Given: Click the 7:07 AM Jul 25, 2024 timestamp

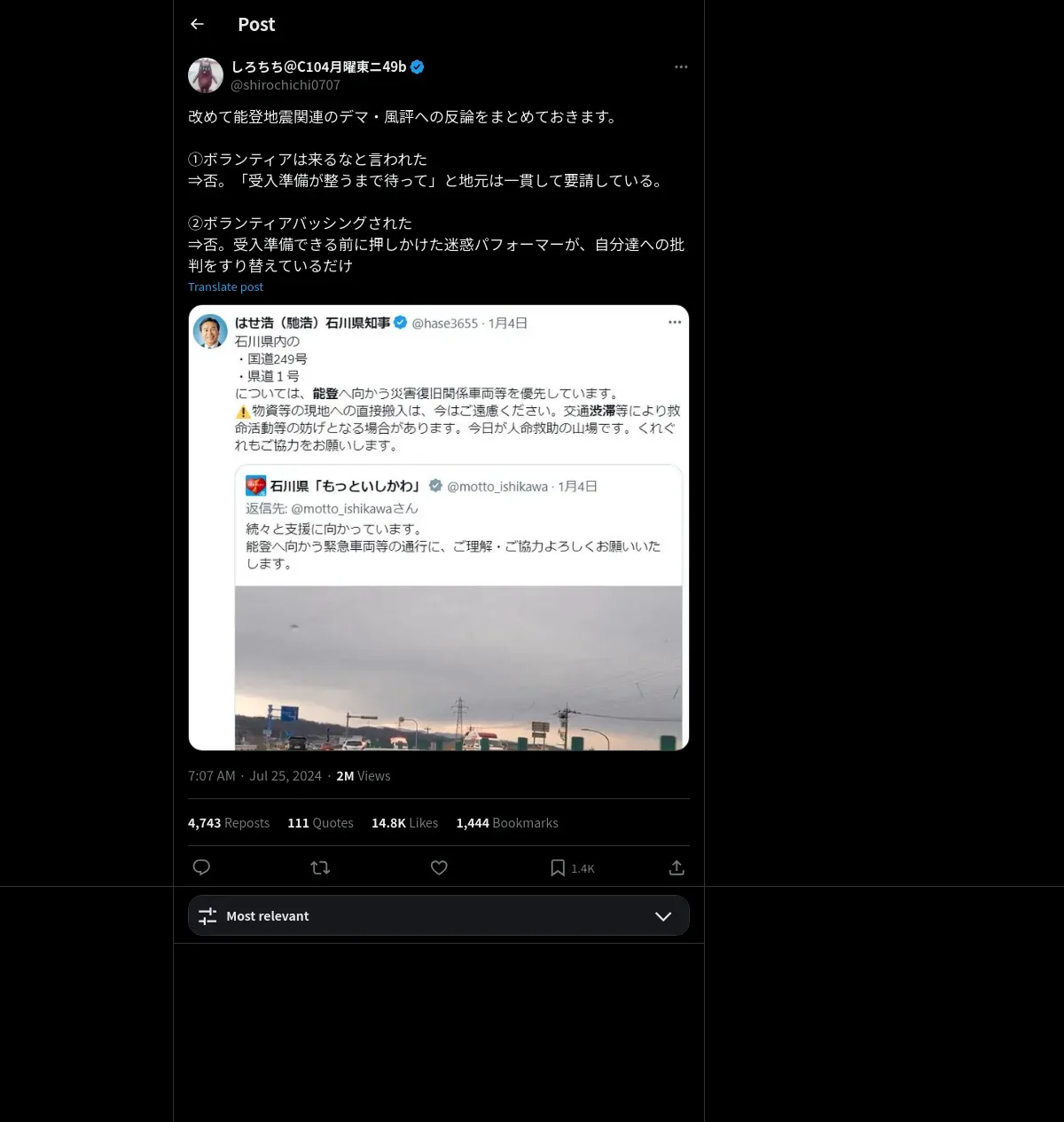Looking at the screenshot, I should click(x=254, y=776).
